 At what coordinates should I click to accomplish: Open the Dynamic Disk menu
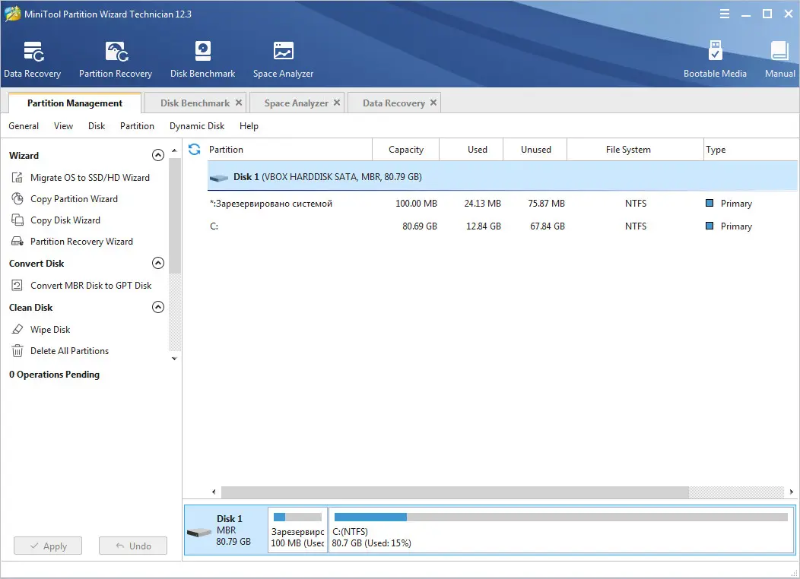click(196, 126)
